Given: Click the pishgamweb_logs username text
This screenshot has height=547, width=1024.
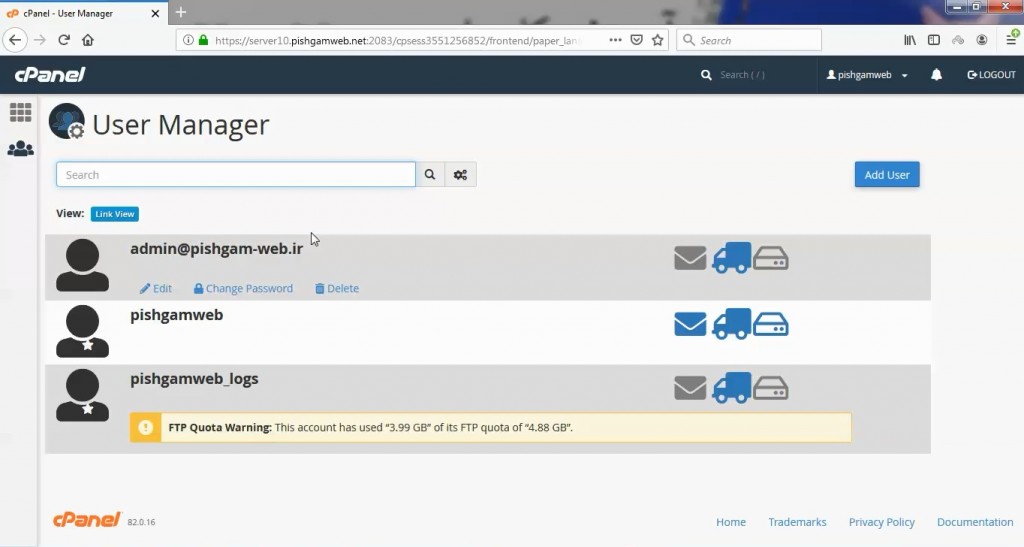Looking at the screenshot, I should [194, 379].
